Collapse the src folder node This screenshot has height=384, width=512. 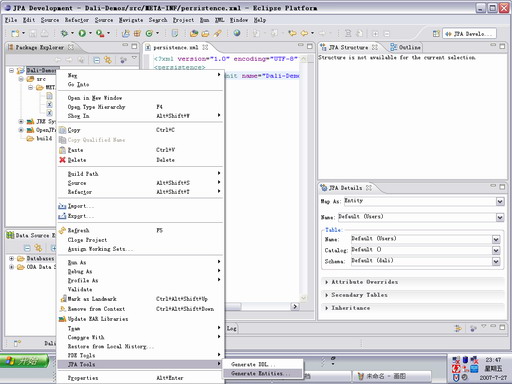21,79
